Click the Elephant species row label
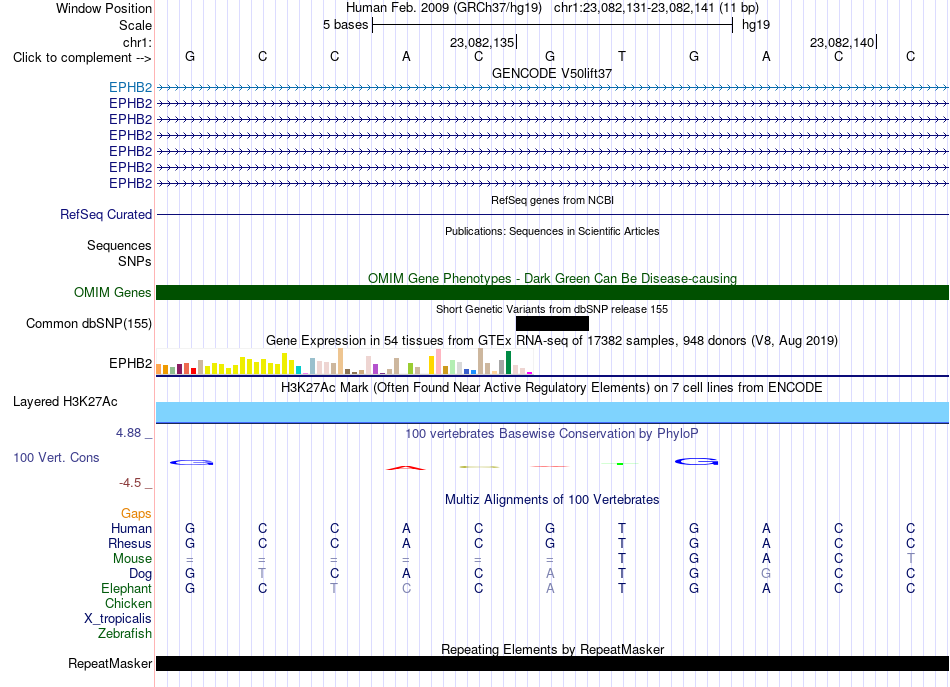This screenshot has height=687, width=950. [x=127, y=588]
